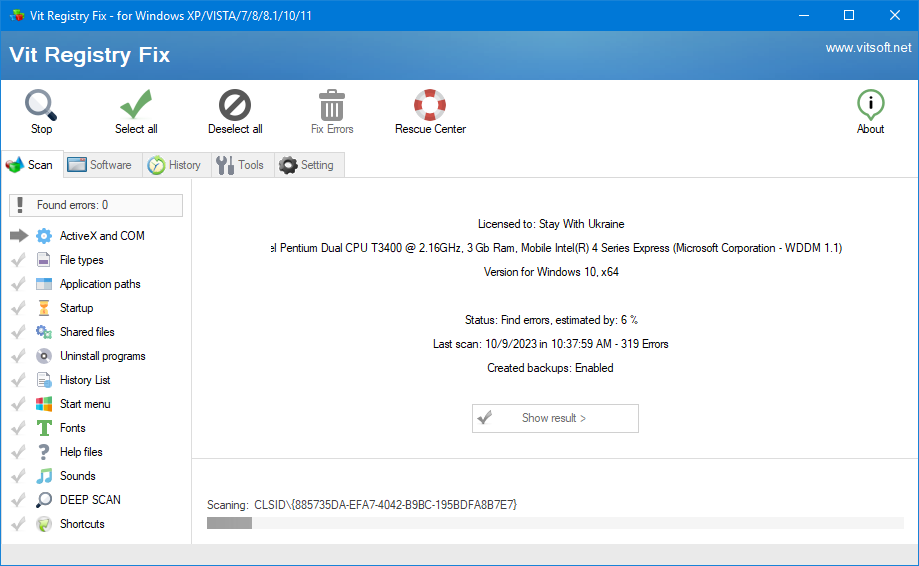Stop the running registry scan
Image resolution: width=919 pixels, height=566 pixels.
[x=41, y=112]
